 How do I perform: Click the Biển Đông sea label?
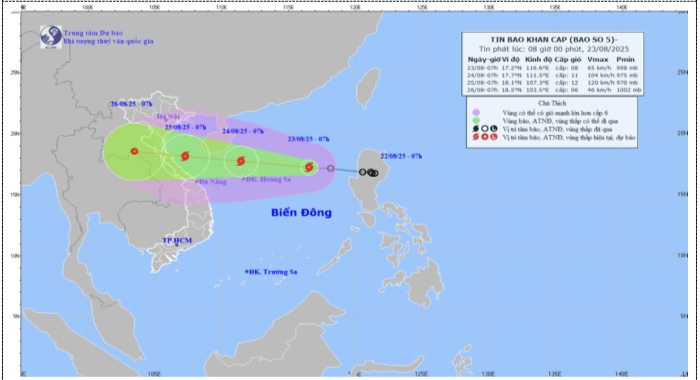pyautogui.click(x=301, y=213)
